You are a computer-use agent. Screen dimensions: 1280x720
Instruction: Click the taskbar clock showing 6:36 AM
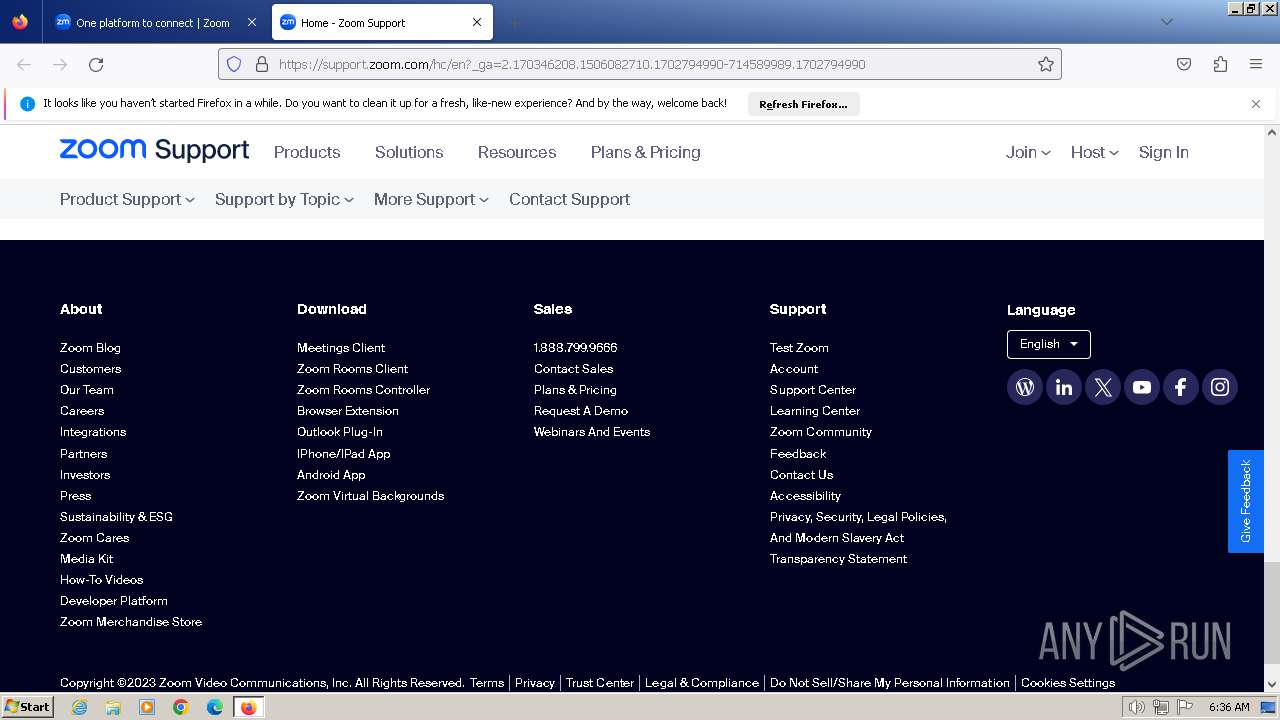[x=1229, y=707]
